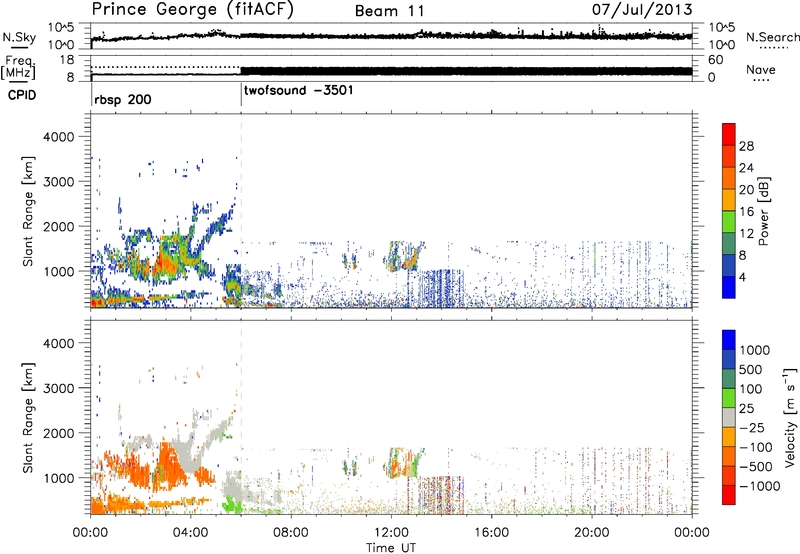Click the 'twofsound -3501' program label
800x554 pixels.
(x=298, y=91)
